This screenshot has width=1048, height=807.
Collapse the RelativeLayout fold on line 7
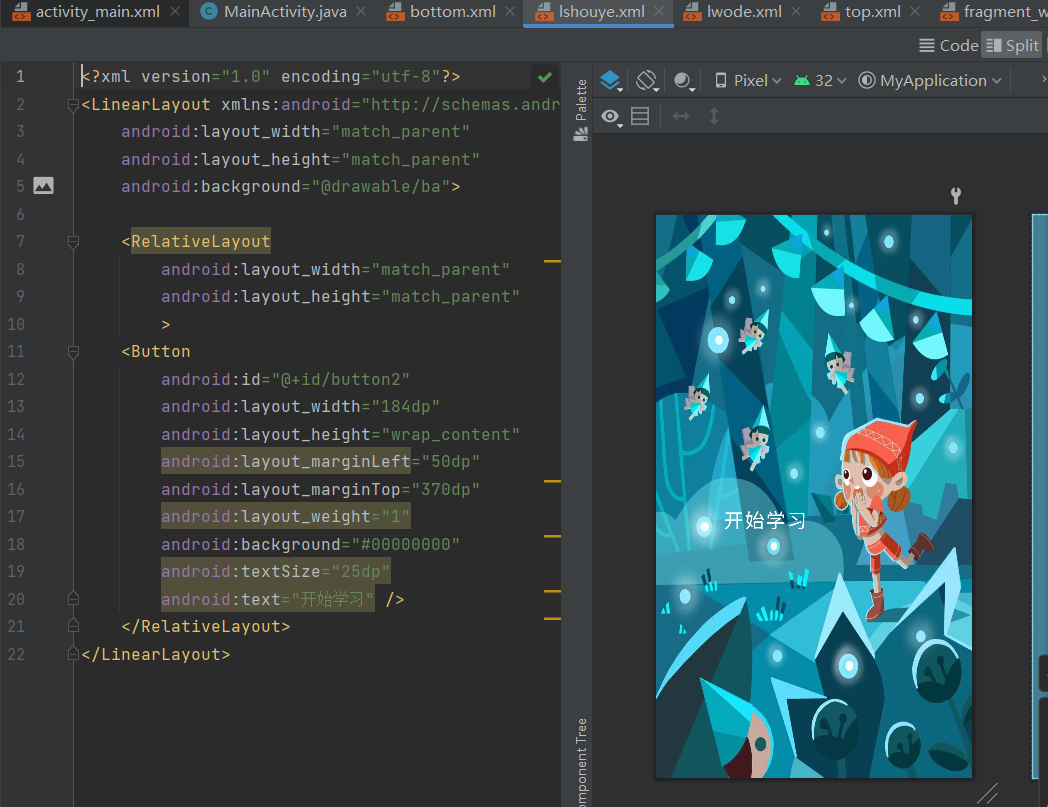tap(74, 241)
